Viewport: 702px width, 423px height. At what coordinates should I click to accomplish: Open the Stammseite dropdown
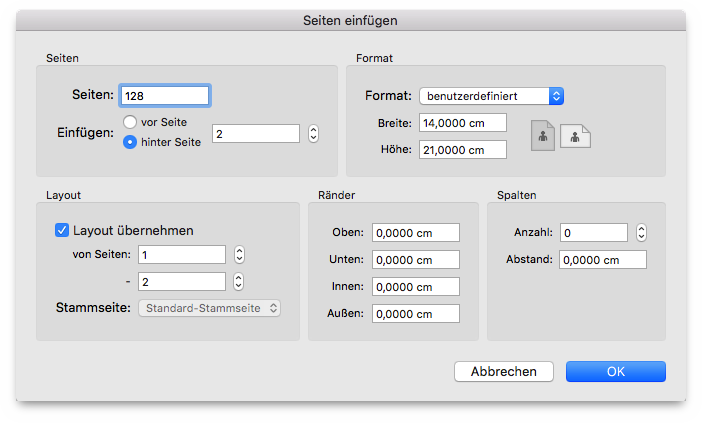(x=210, y=308)
